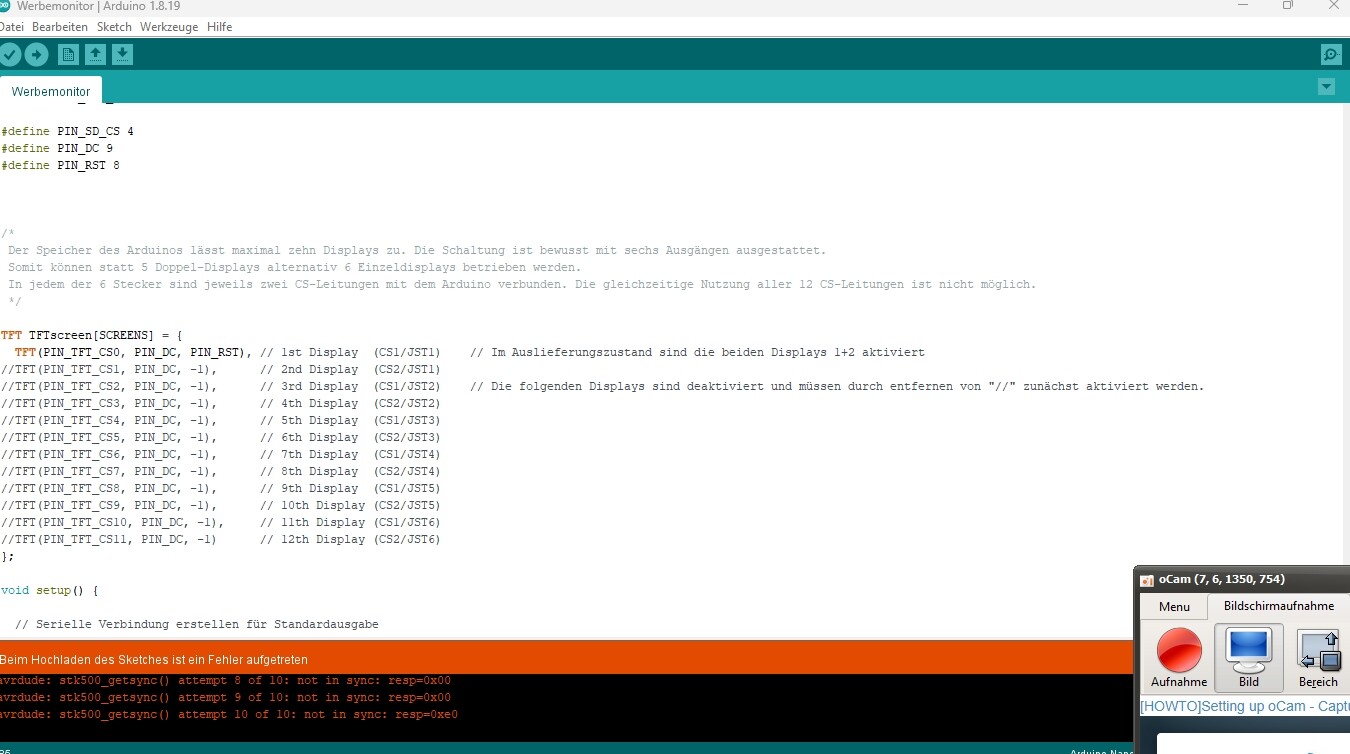Open the Bearbeiten menu
Viewport: 1350px width, 754px height.
[x=59, y=27]
